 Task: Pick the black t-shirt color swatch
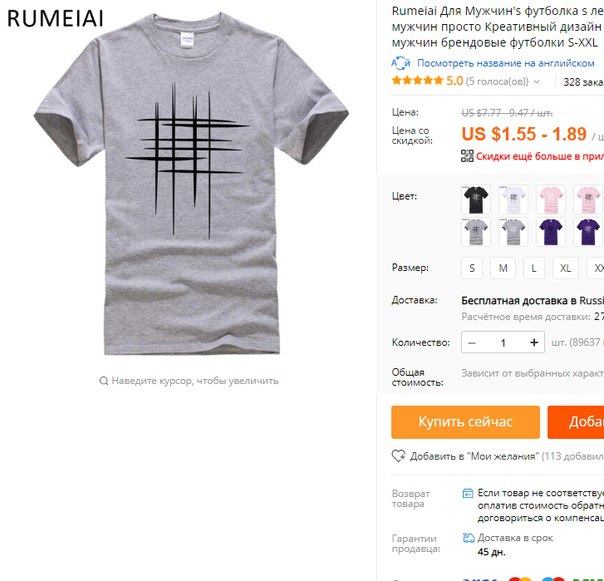coord(476,200)
